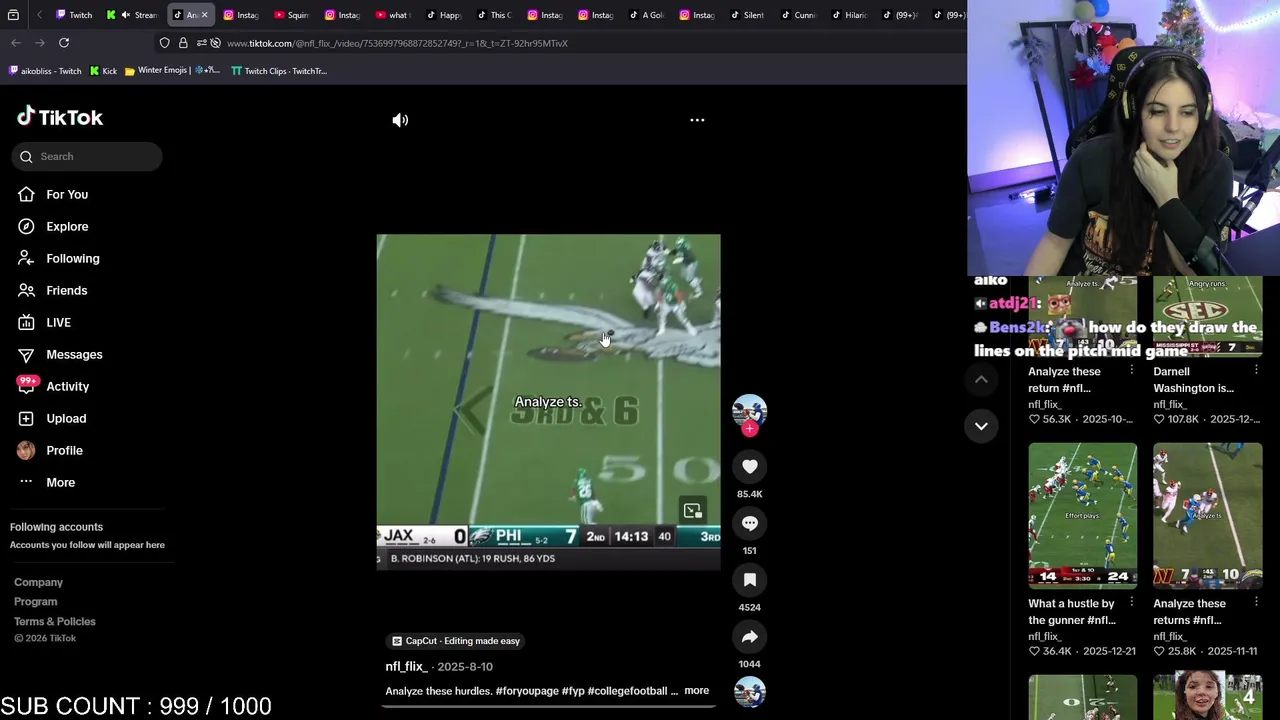Viewport: 1280px width, 720px height.
Task: Click the tracking protection shield icon
Action: point(164,43)
